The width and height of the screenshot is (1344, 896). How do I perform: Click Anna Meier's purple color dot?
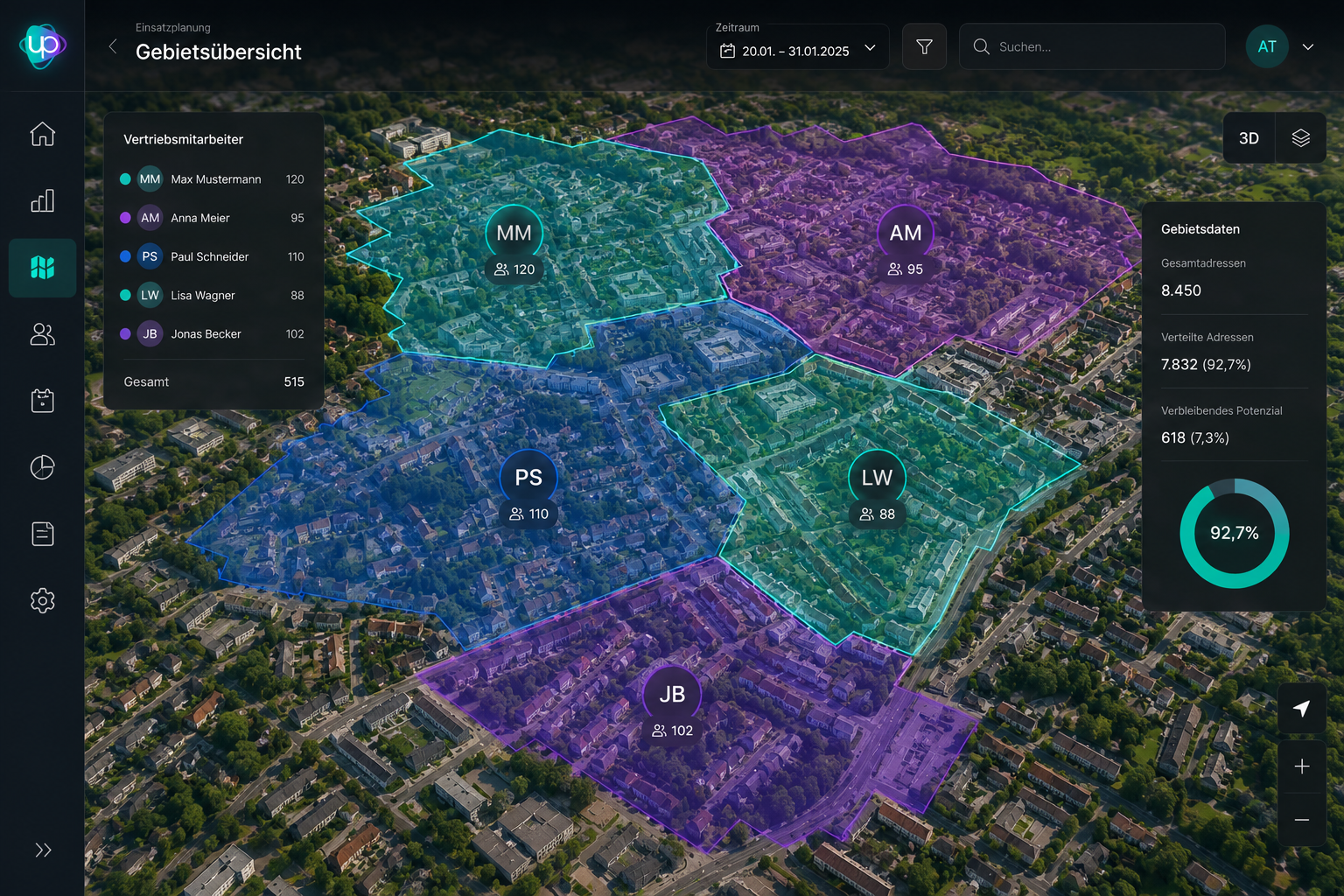pos(125,218)
